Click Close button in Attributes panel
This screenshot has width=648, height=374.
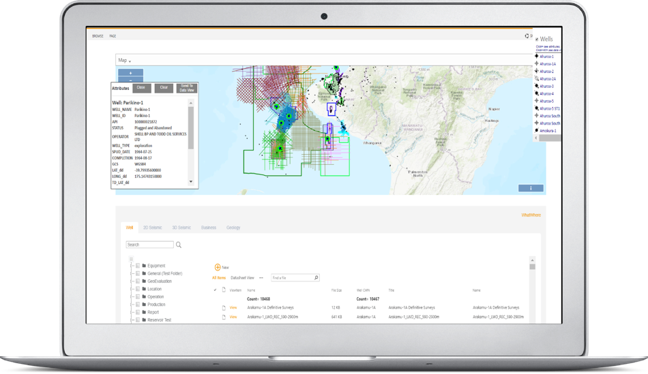pyautogui.click(x=141, y=88)
